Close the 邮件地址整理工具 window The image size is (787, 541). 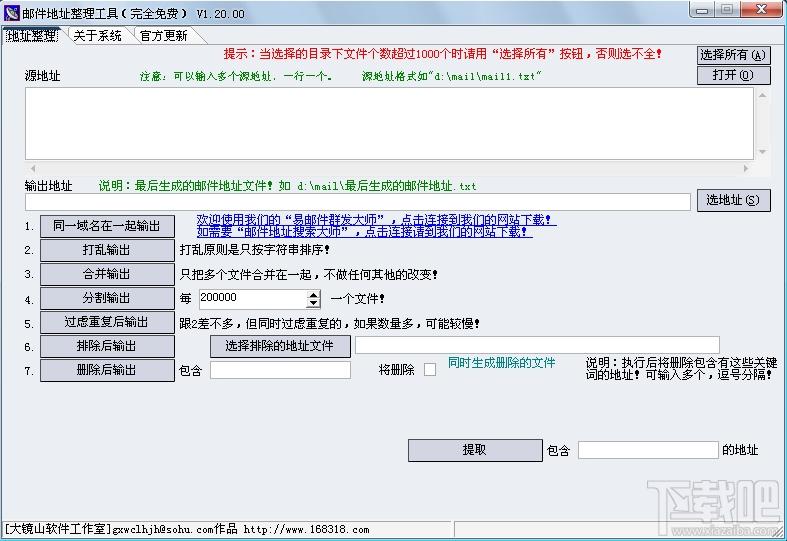(x=761, y=10)
